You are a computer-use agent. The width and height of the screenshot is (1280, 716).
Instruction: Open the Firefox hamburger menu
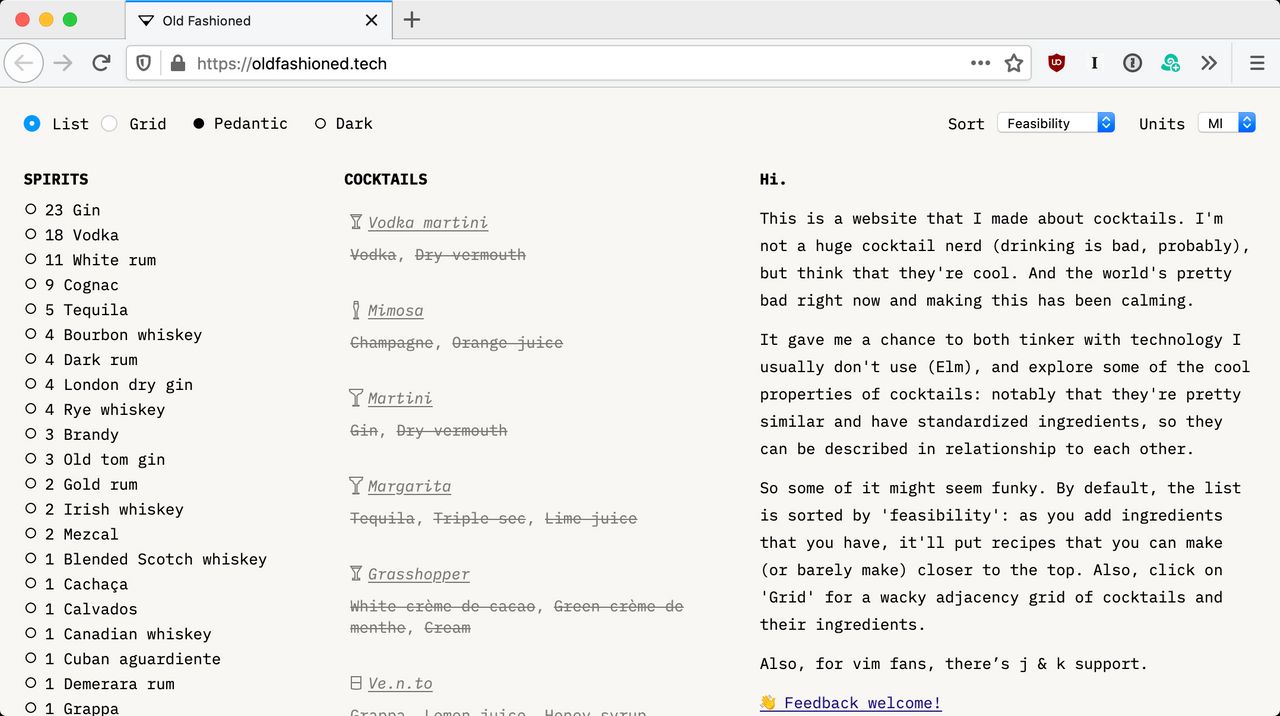(1257, 62)
